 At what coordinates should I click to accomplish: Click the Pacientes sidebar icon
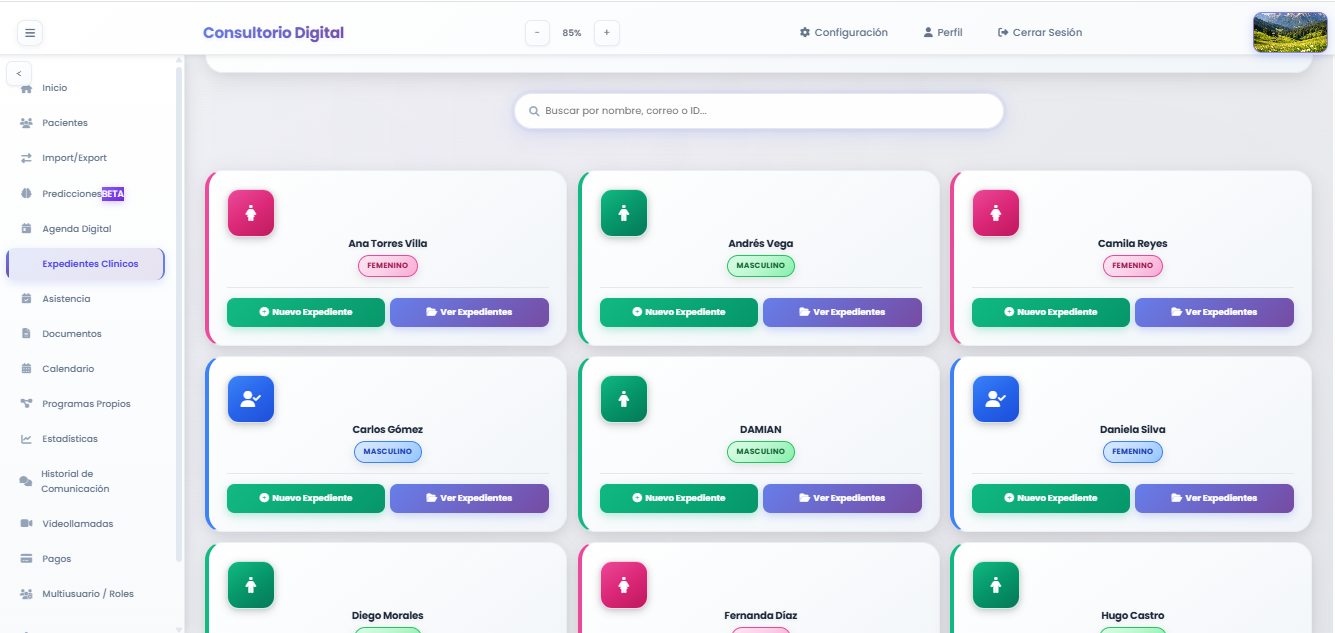tap(26, 123)
